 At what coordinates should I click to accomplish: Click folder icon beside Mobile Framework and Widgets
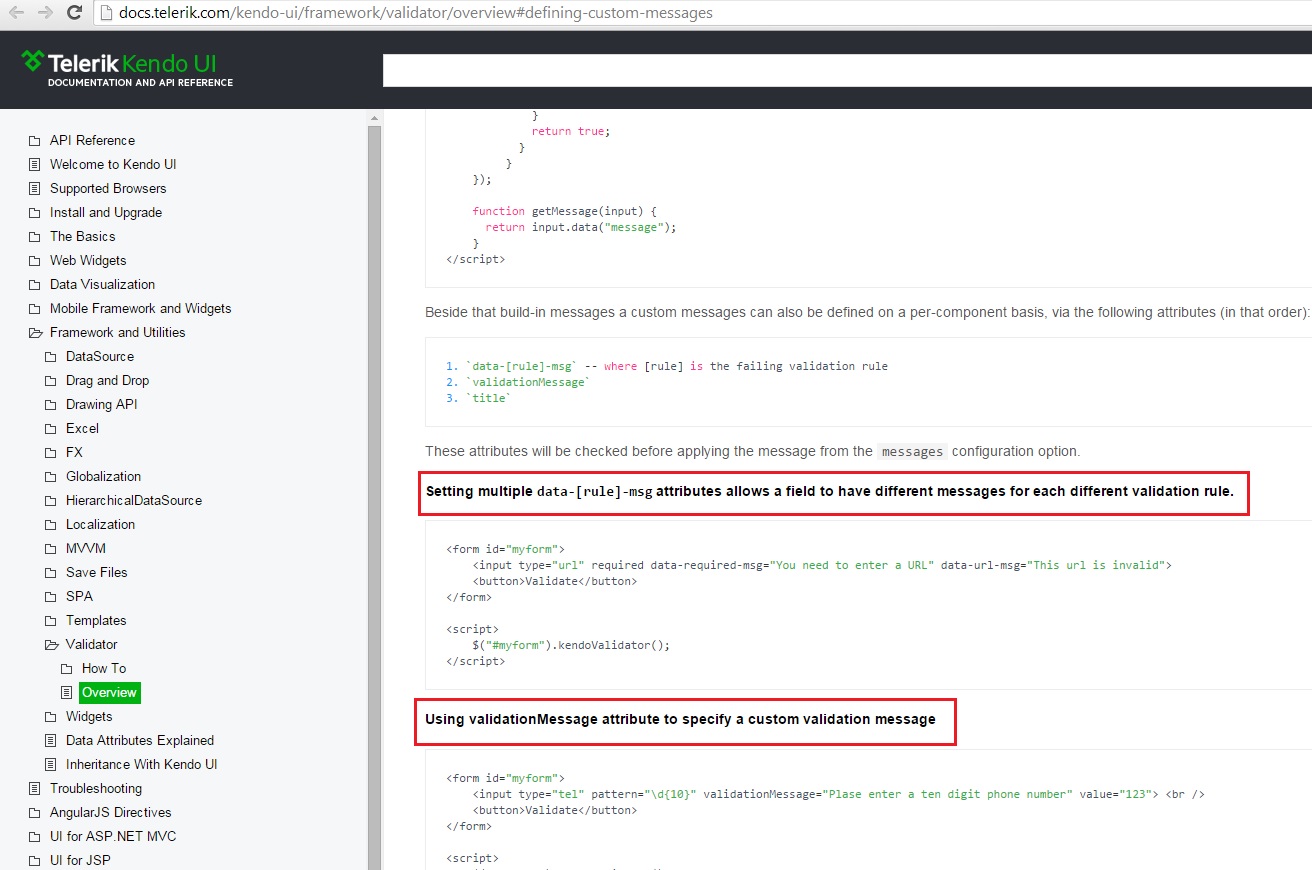pyautogui.click(x=34, y=309)
